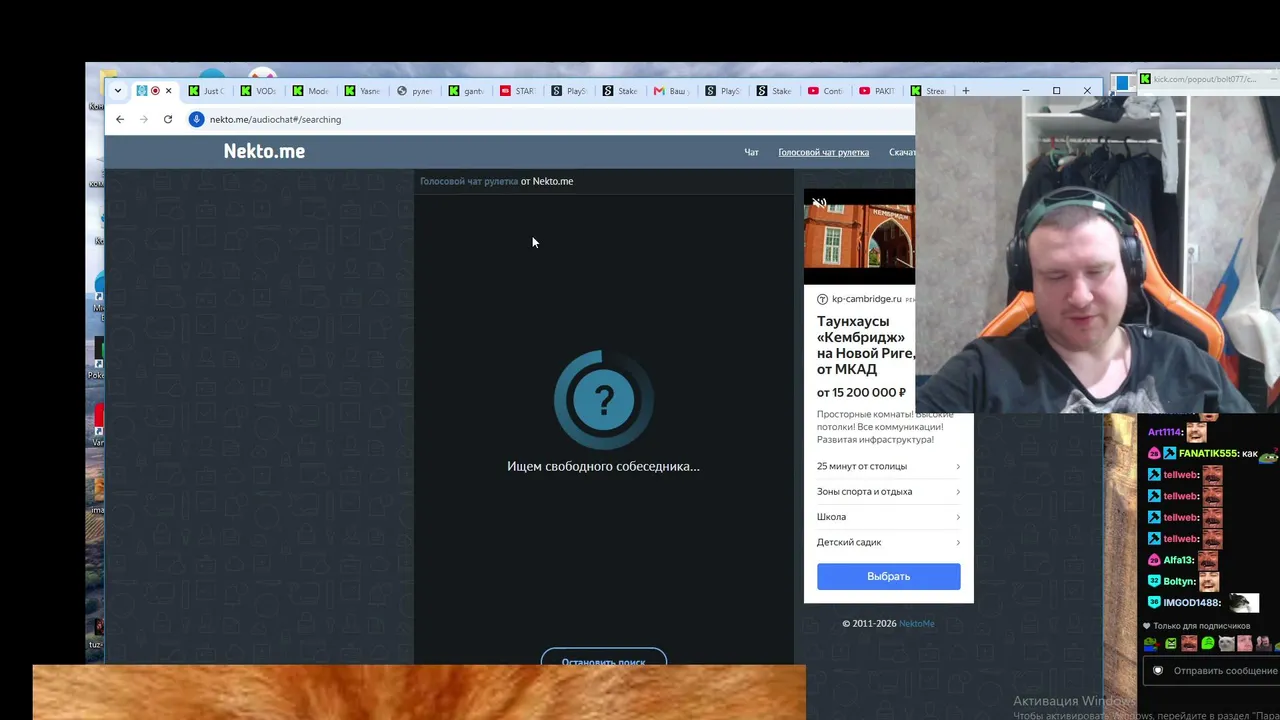Expand the 'Школа' ad row
Image resolution: width=1280 pixels, height=720 pixels.
[x=888, y=517]
